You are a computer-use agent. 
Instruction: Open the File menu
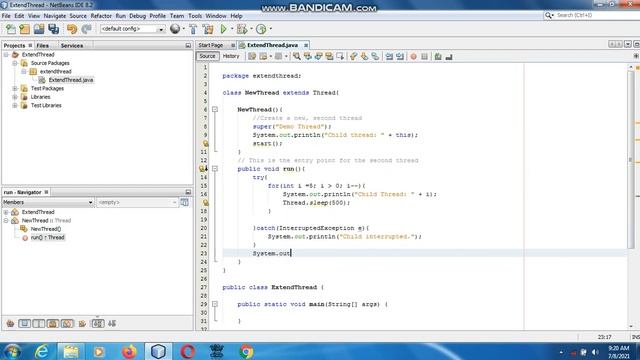6,16
